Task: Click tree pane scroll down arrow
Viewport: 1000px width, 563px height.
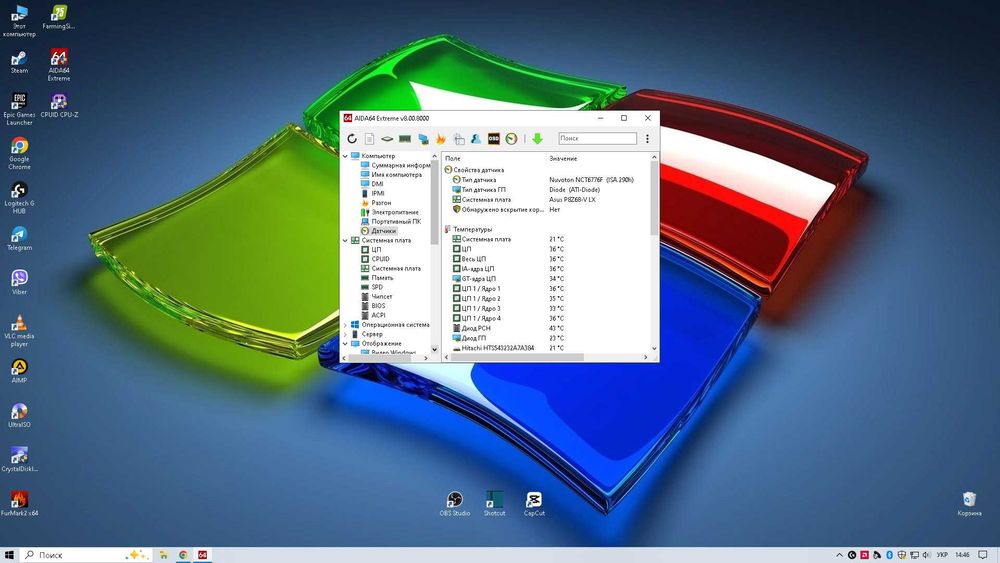Action: (435, 349)
